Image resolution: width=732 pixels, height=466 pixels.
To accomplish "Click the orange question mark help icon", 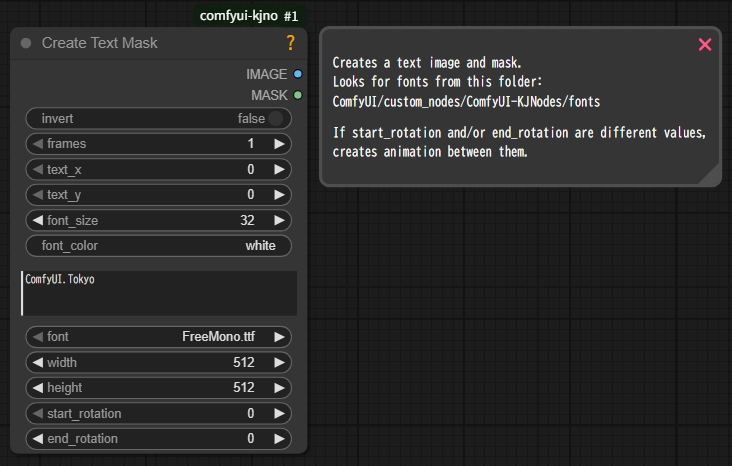I will 291,43.
